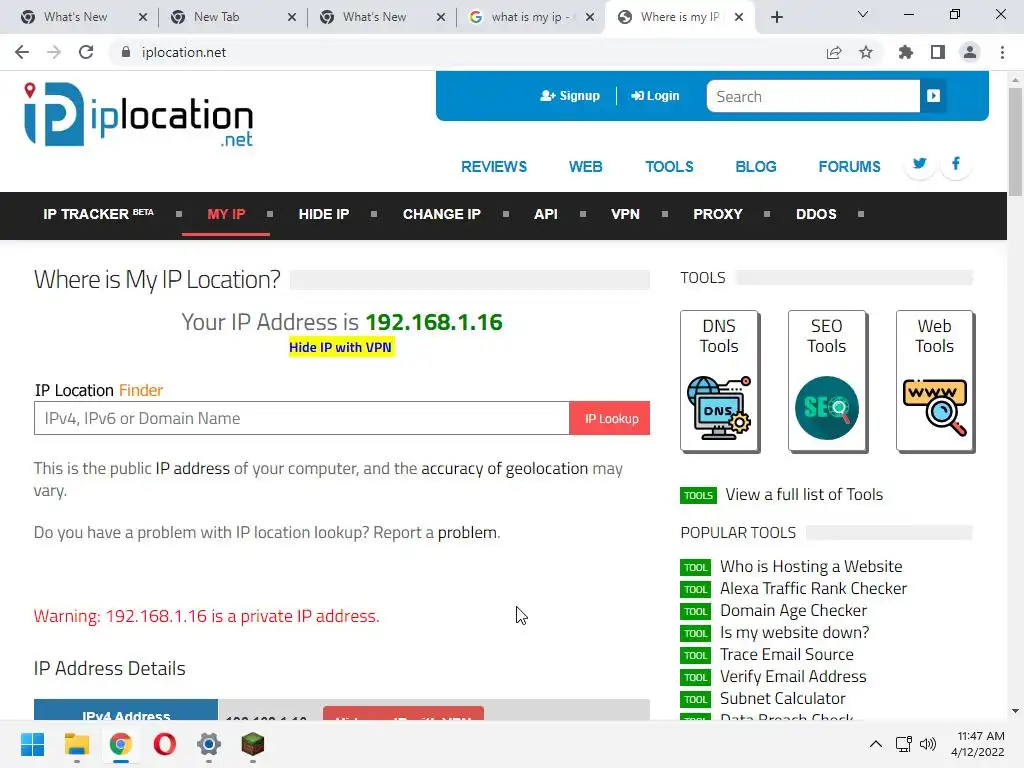Focus the site Search box
This screenshot has height=768, width=1024.
[x=813, y=97]
